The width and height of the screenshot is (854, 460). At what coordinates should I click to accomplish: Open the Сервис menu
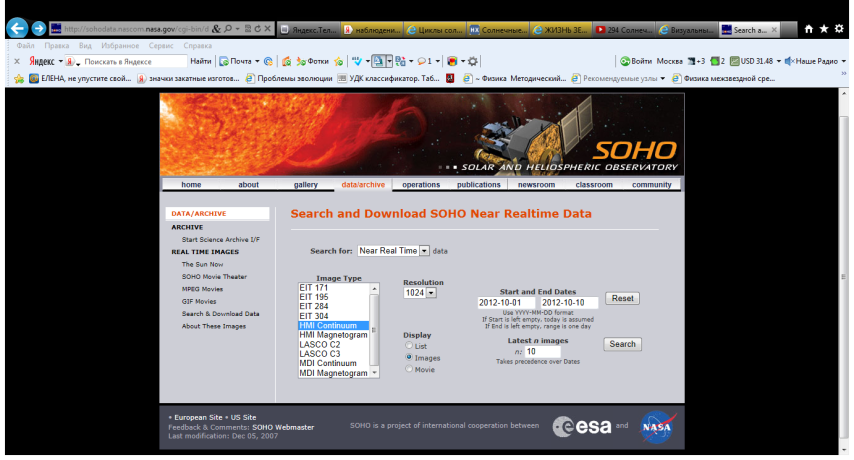pyautogui.click(x=161, y=46)
